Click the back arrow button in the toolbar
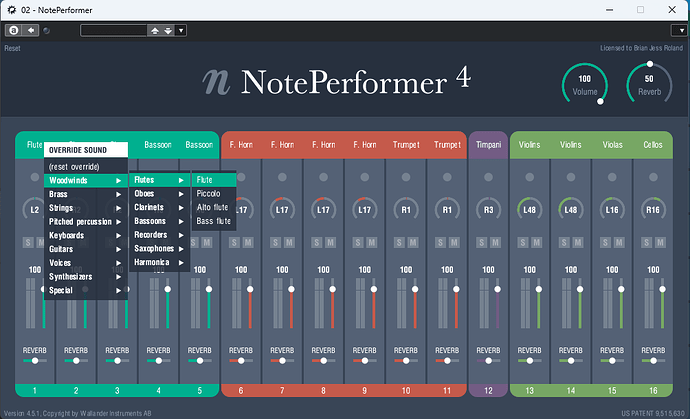The image size is (690, 419). [31, 30]
